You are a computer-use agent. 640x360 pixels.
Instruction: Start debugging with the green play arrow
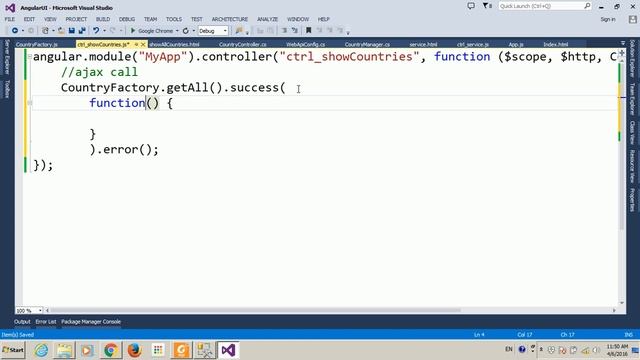coord(133,31)
